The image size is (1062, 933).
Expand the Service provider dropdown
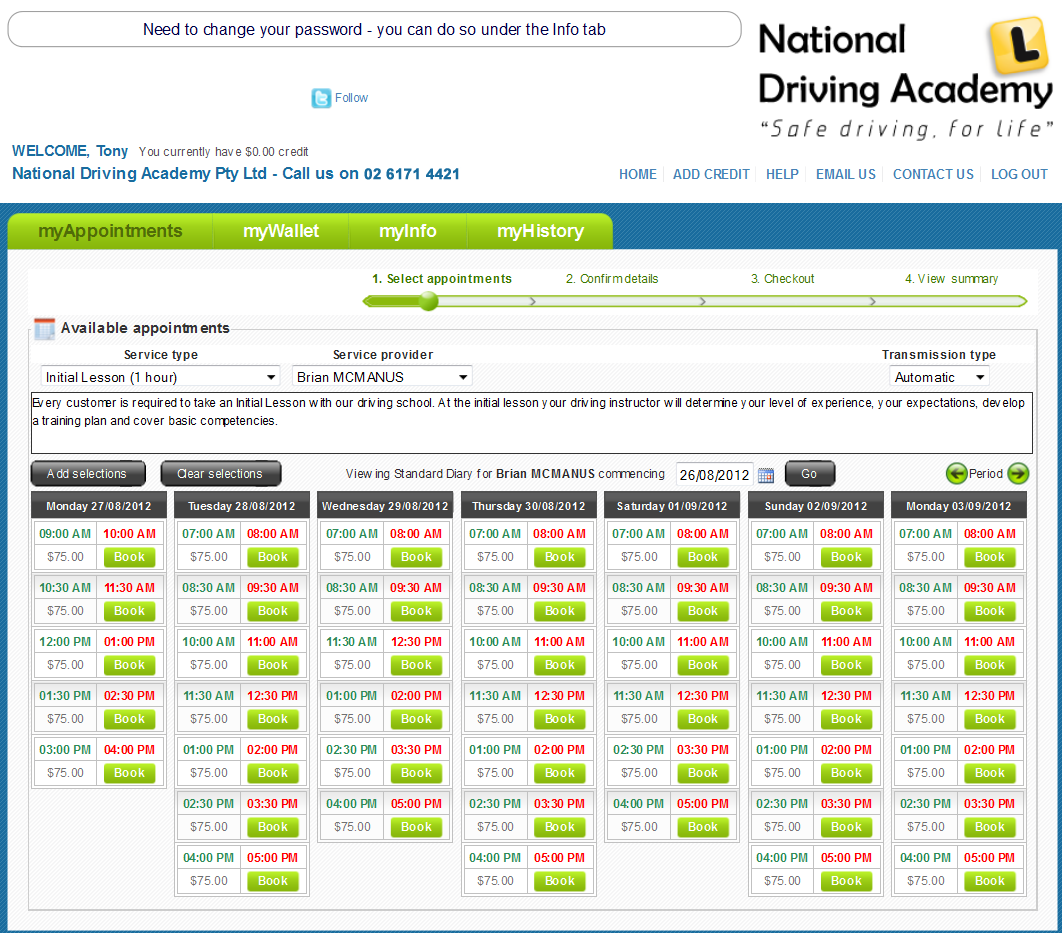point(382,377)
